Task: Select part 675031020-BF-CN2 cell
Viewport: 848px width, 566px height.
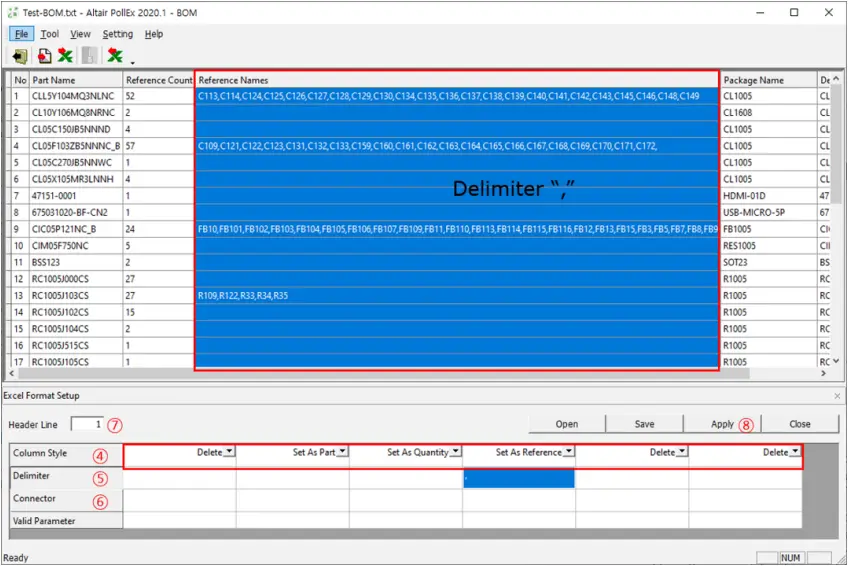Action: pos(76,212)
